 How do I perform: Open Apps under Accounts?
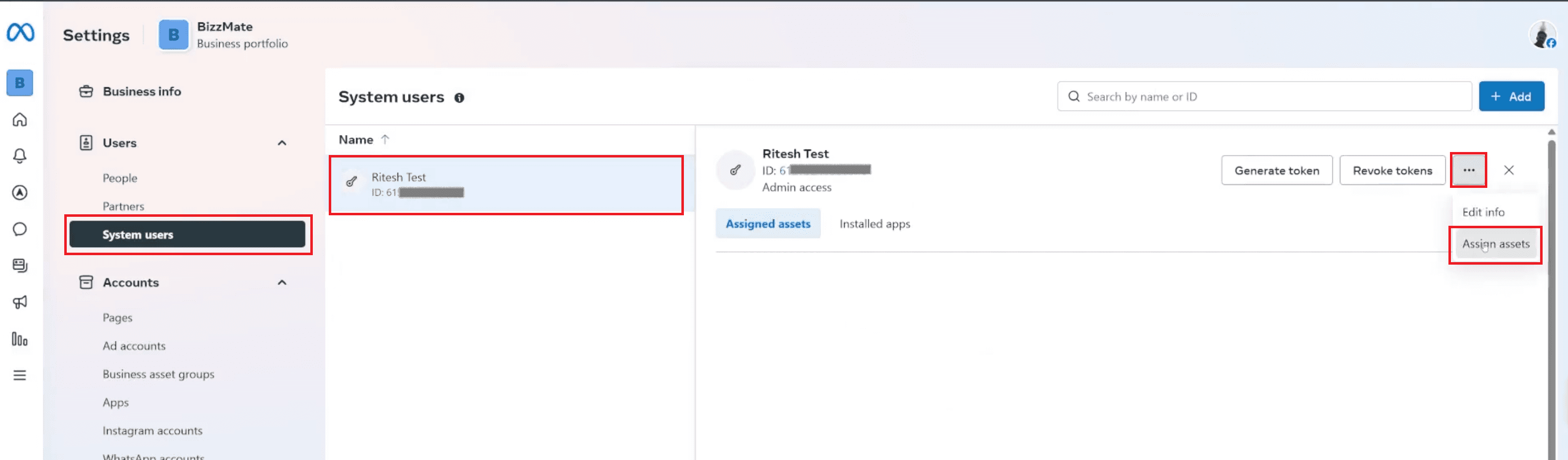[x=115, y=402]
